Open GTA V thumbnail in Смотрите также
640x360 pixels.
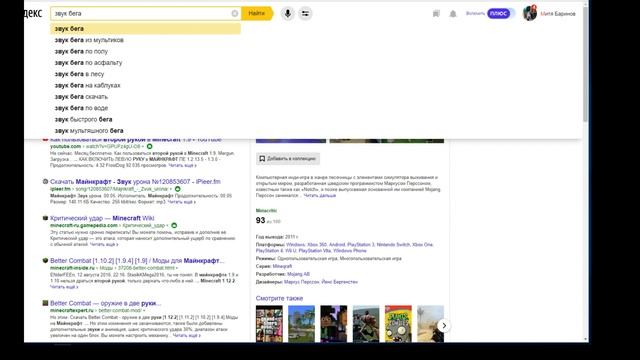269,324
